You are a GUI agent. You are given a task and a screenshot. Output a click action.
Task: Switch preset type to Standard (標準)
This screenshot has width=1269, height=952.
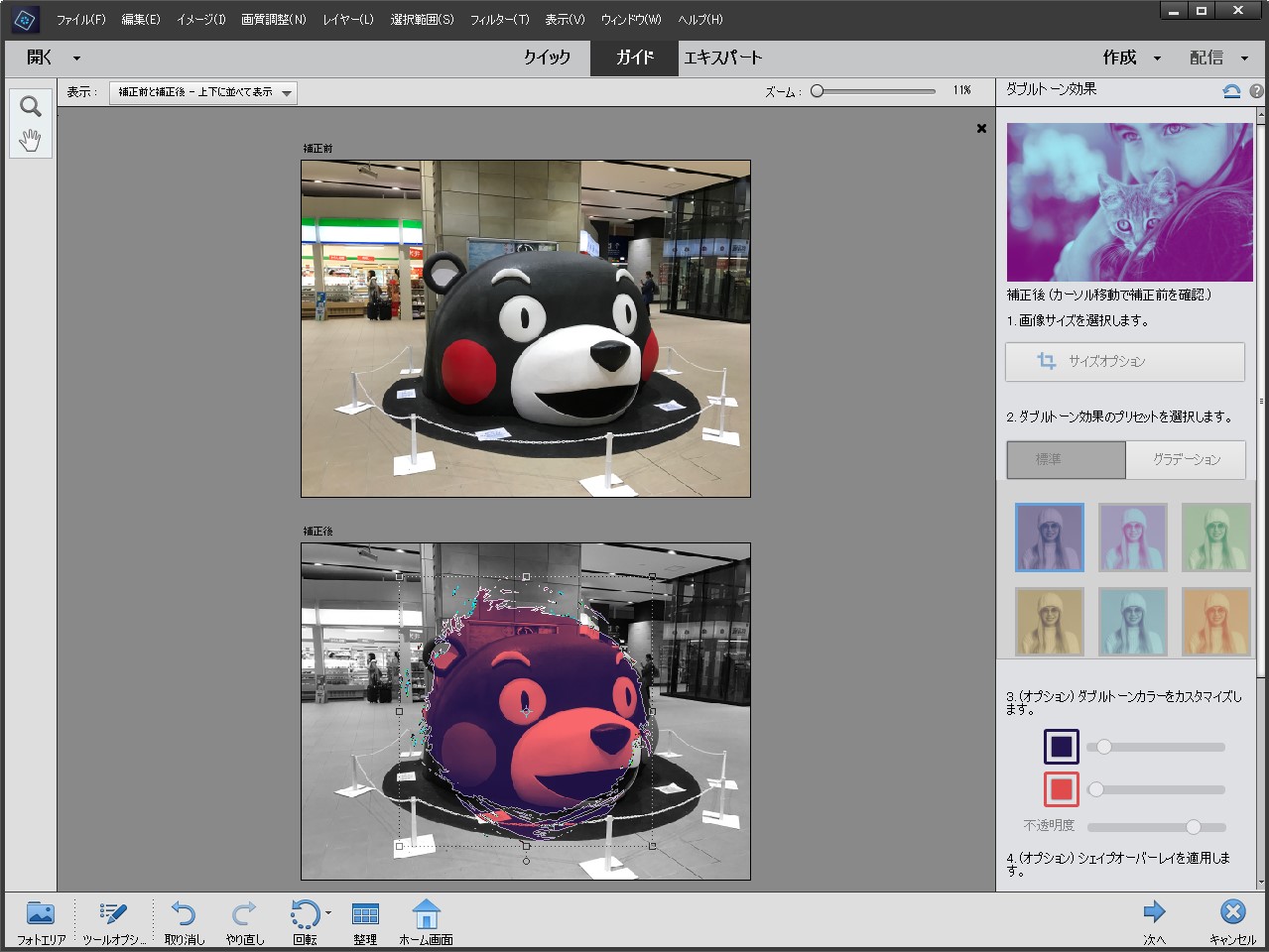click(1067, 460)
